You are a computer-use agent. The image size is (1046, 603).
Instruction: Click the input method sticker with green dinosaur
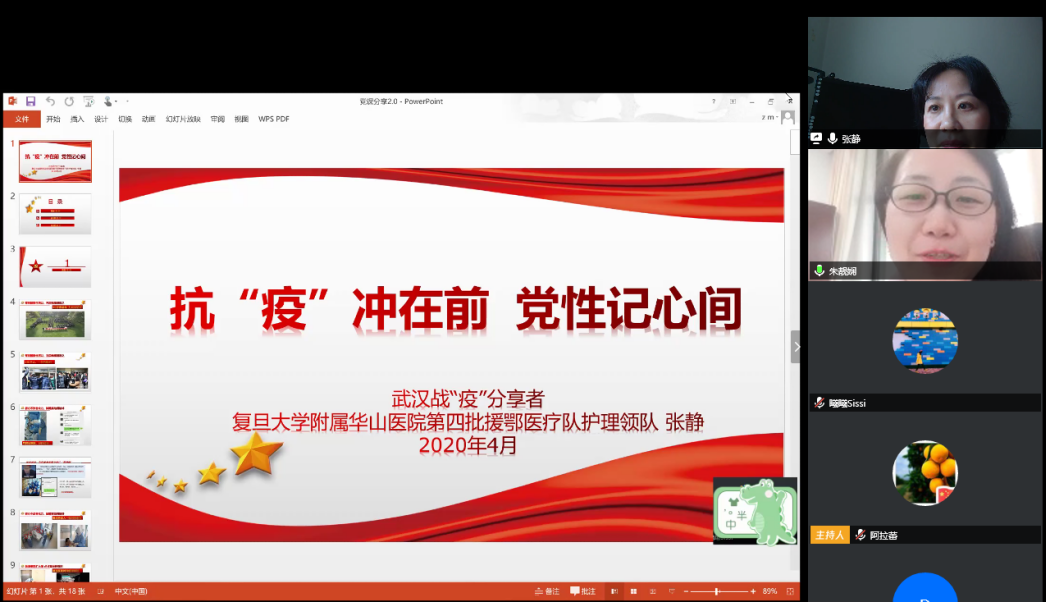click(755, 511)
